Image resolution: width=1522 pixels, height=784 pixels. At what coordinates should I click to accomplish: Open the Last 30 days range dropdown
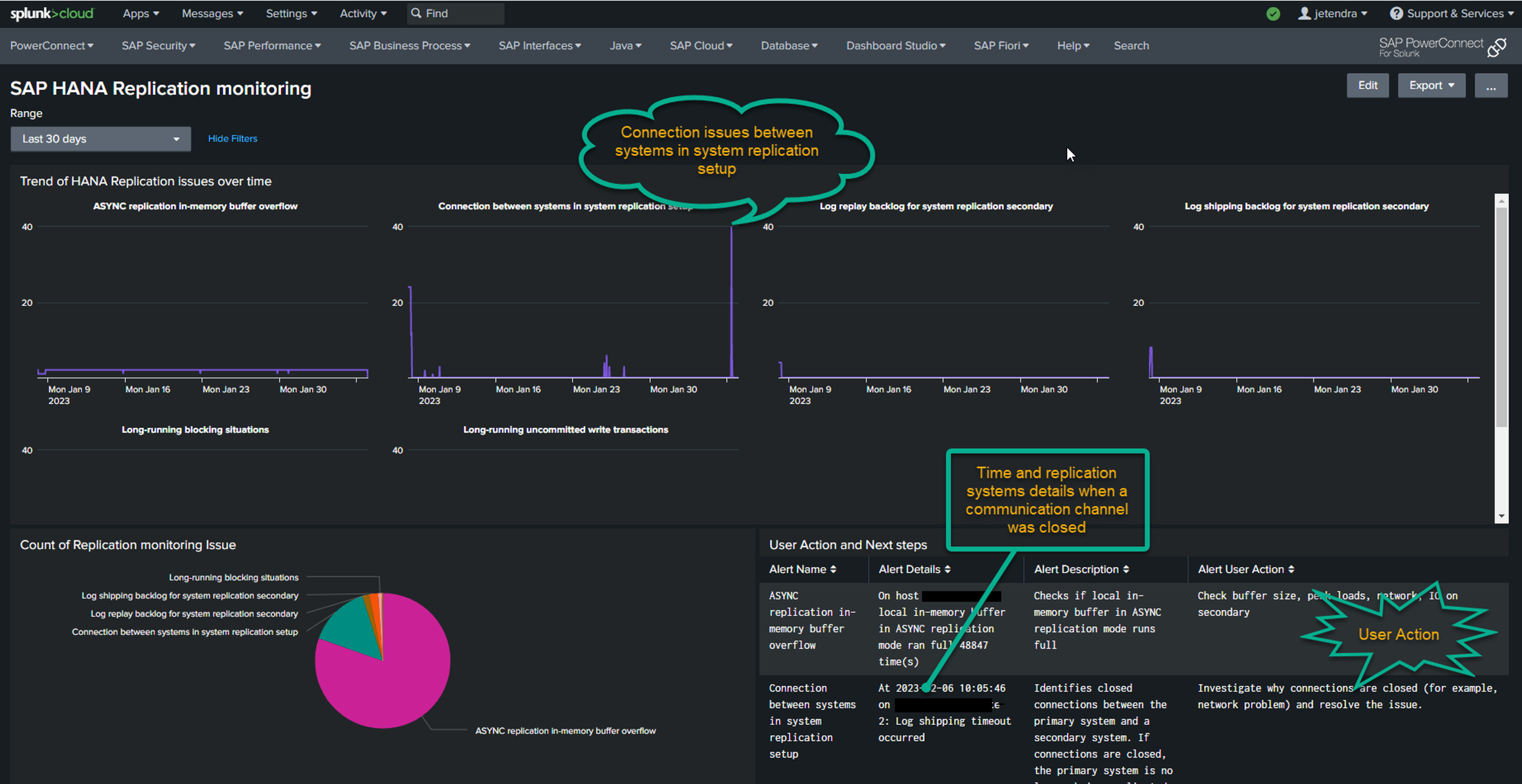click(x=100, y=139)
